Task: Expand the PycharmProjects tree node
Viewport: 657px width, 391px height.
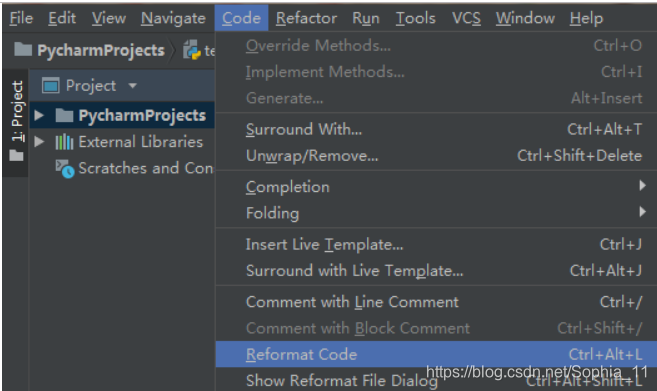Action: tap(39, 115)
